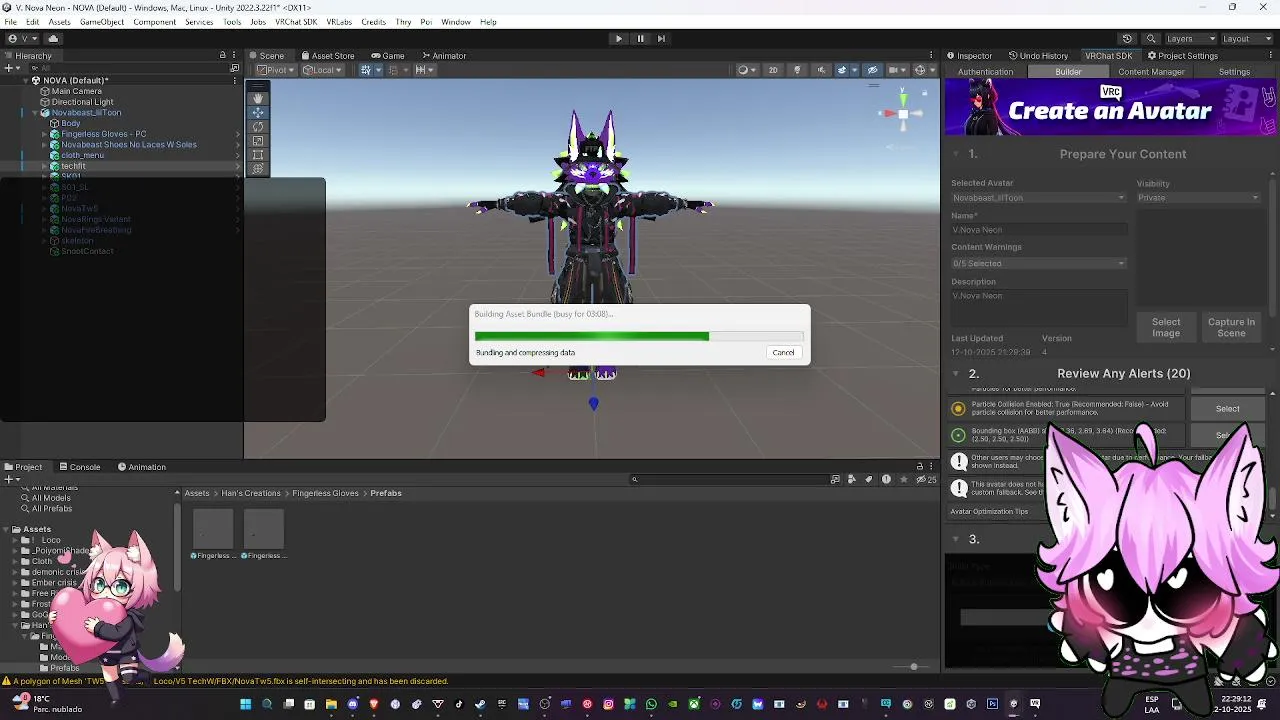The height and width of the screenshot is (720, 1280).
Task: Cancel the asset bundle build
Action: 783,352
